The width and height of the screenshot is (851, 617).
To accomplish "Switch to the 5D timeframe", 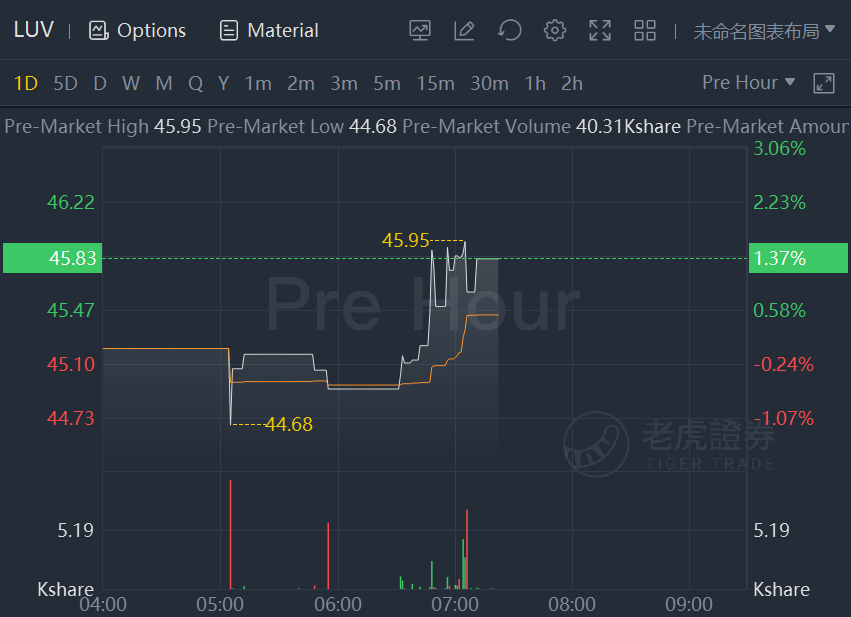I will (65, 84).
